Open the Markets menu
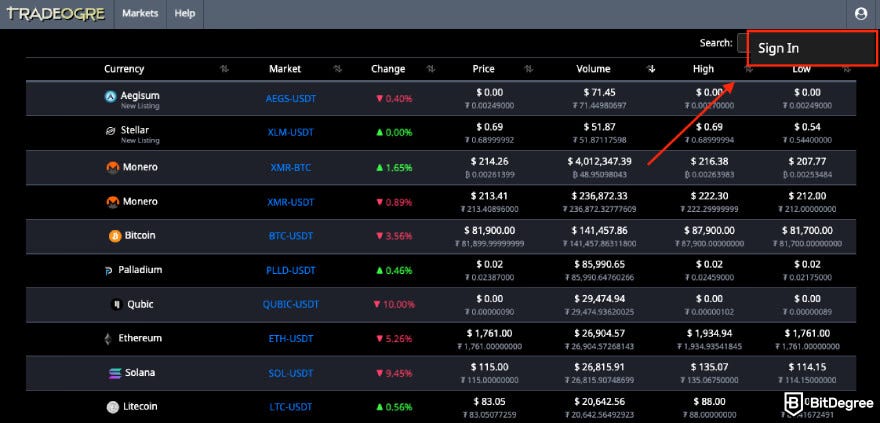 (140, 13)
